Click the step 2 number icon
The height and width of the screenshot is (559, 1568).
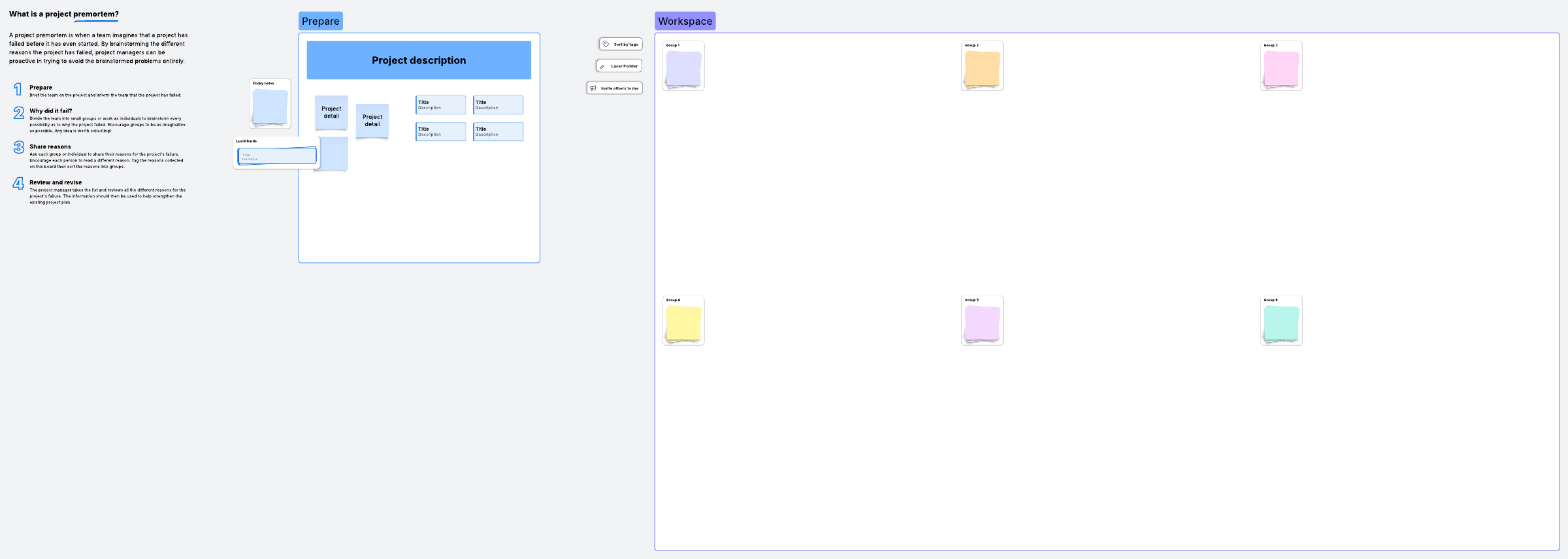click(19, 113)
